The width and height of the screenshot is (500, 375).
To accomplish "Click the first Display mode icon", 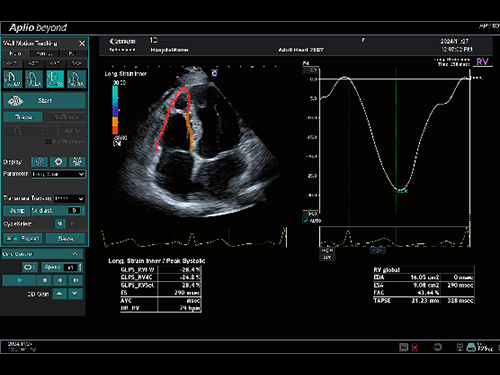I will point(39,162).
